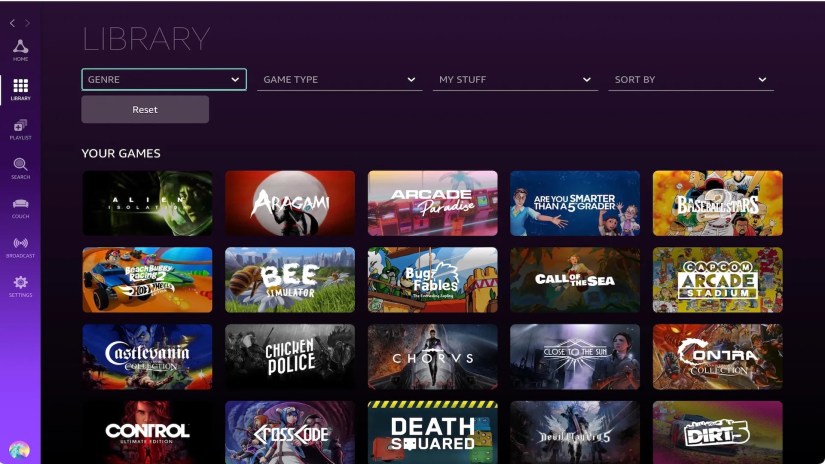
Task: Open the Playlist section
Action: 21,129
